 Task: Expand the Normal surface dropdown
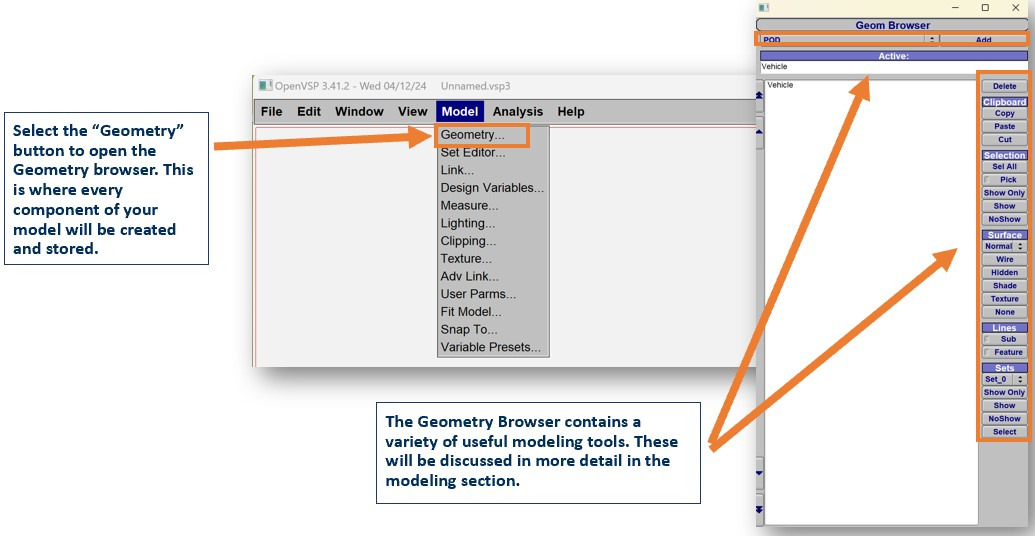pos(1021,246)
